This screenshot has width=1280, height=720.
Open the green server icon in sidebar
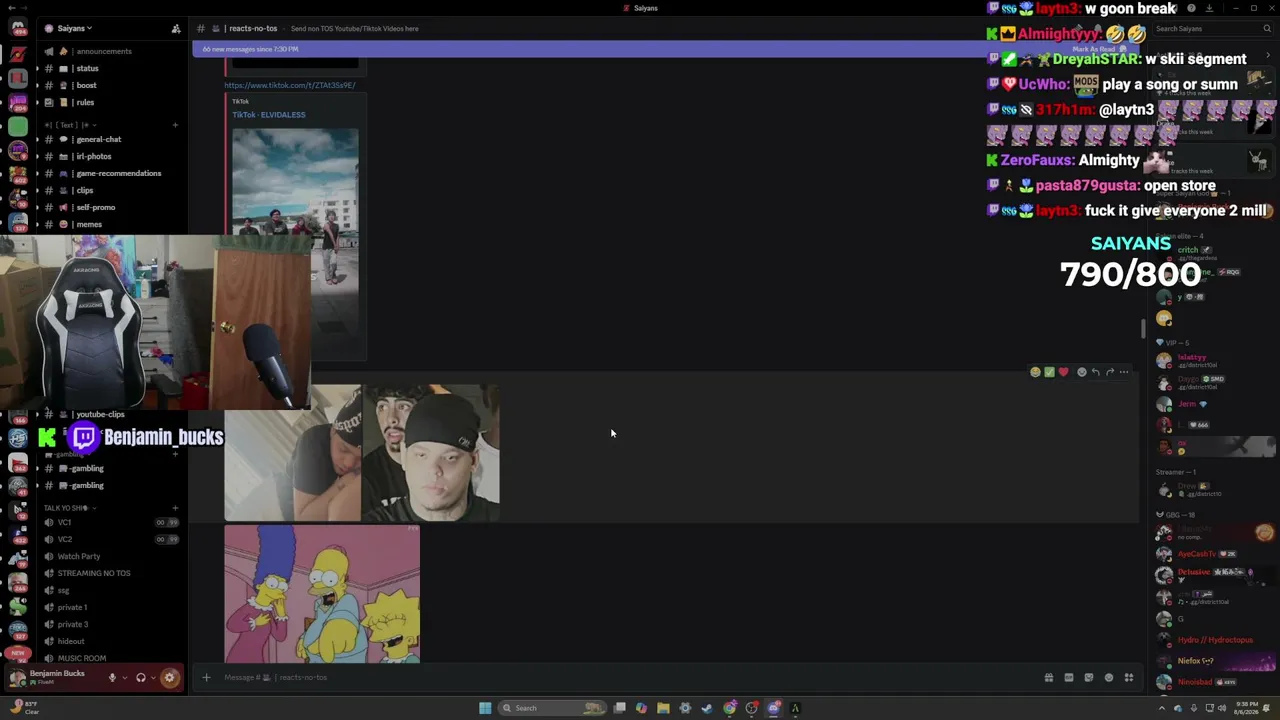18,126
